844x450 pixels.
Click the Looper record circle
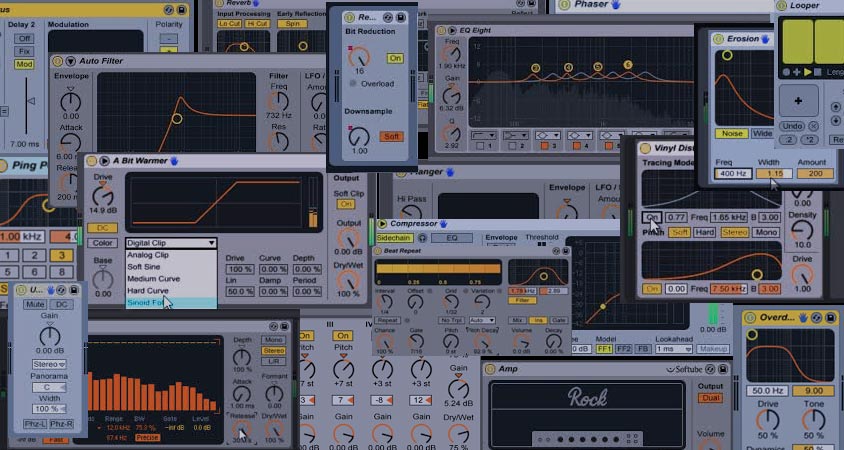(786, 72)
